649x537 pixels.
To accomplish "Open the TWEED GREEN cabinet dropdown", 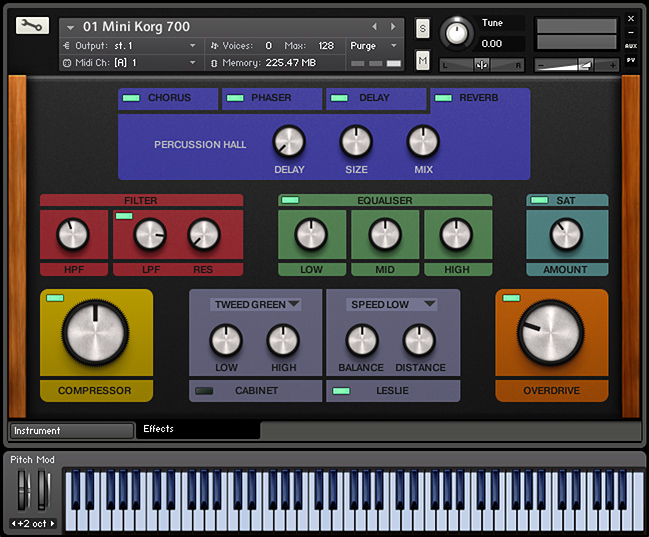I will coord(255,304).
